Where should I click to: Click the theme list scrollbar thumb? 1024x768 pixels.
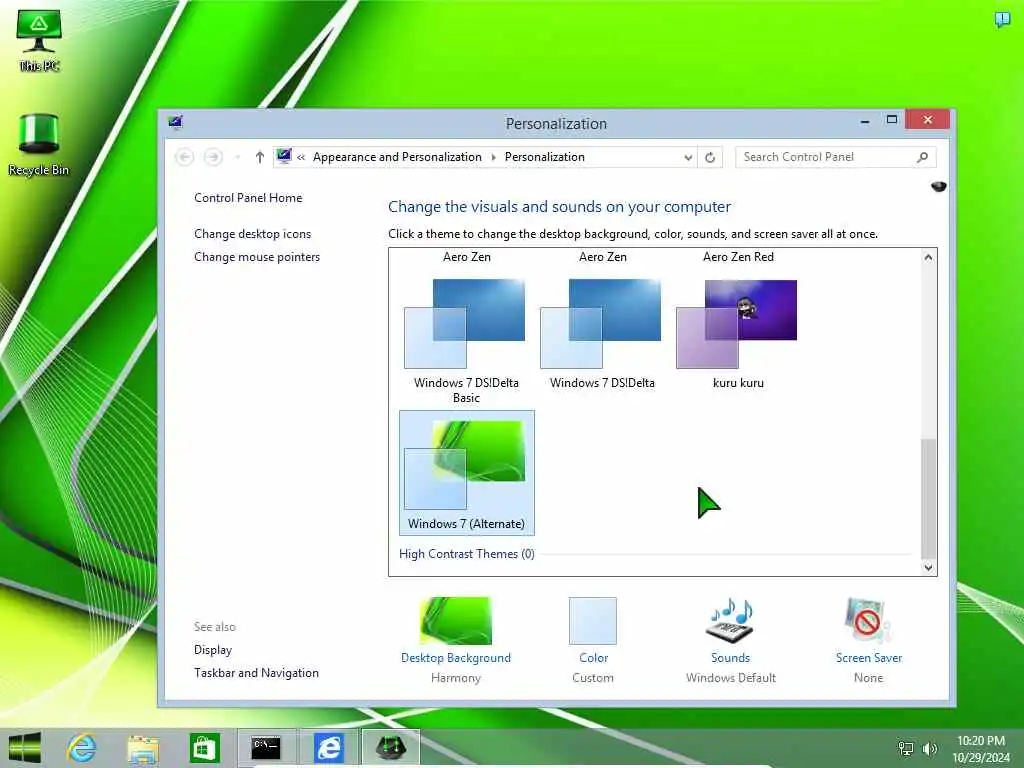928,499
